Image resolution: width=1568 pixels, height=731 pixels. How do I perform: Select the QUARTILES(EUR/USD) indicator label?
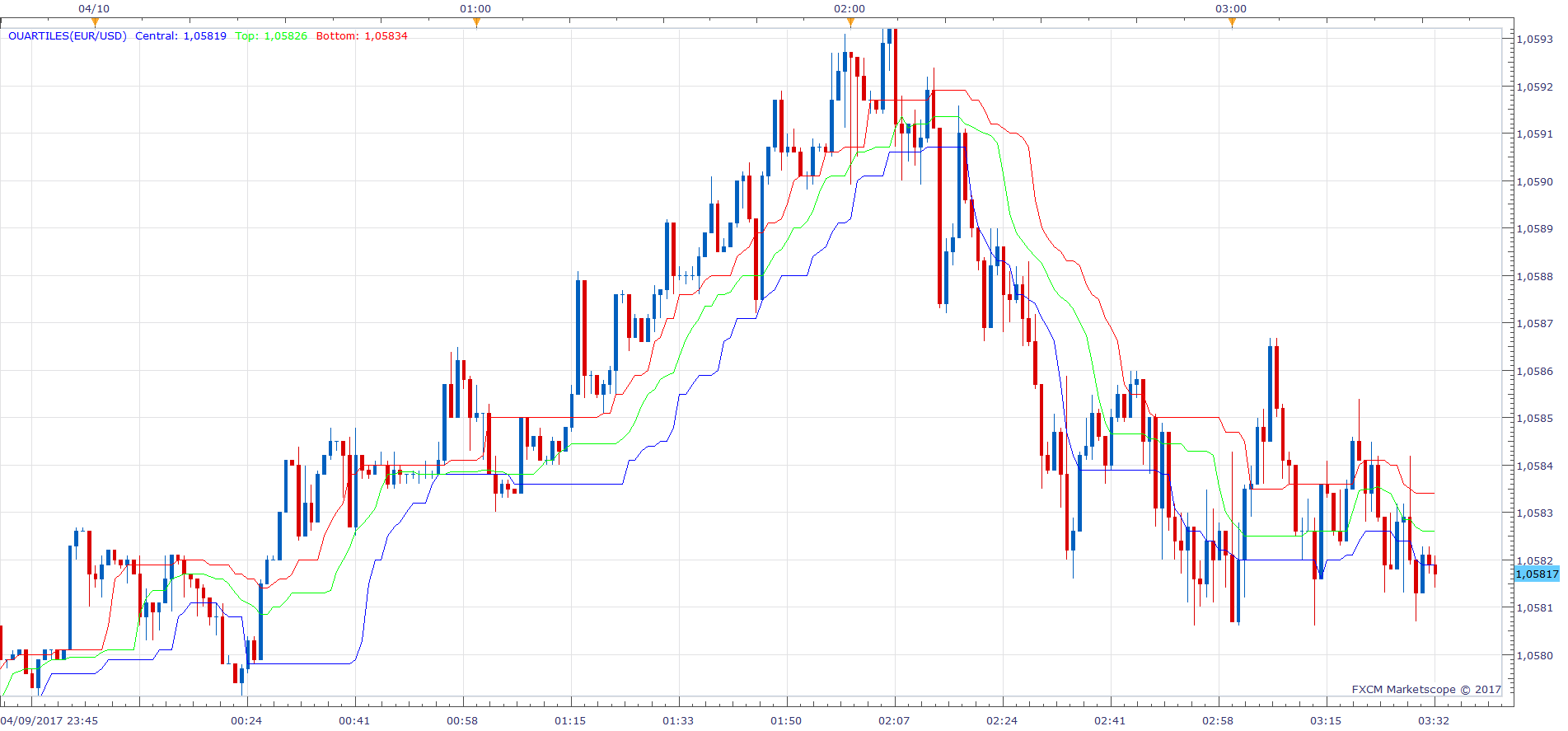[x=68, y=35]
